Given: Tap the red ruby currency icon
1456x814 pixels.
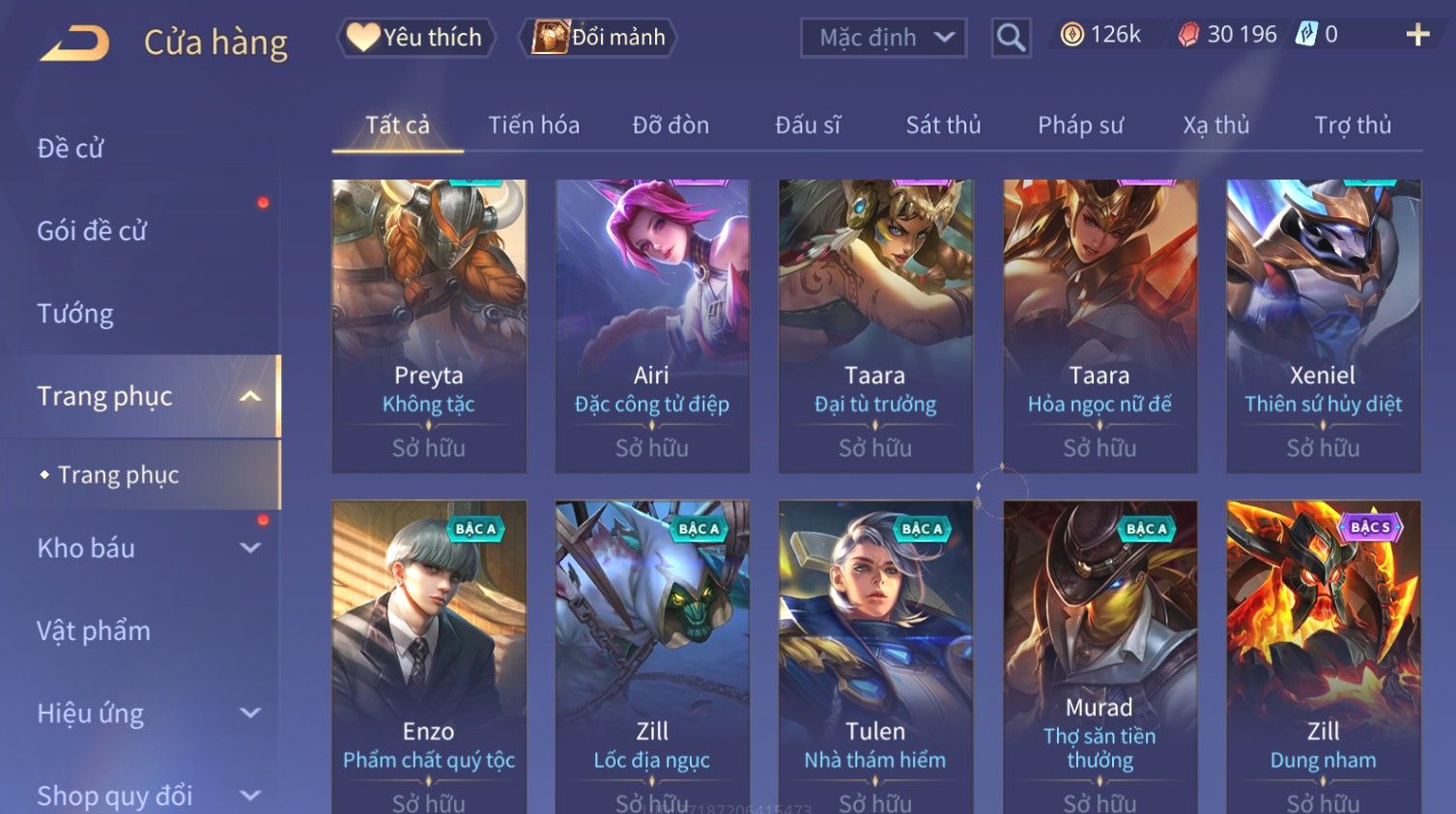Looking at the screenshot, I should (1188, 35).
